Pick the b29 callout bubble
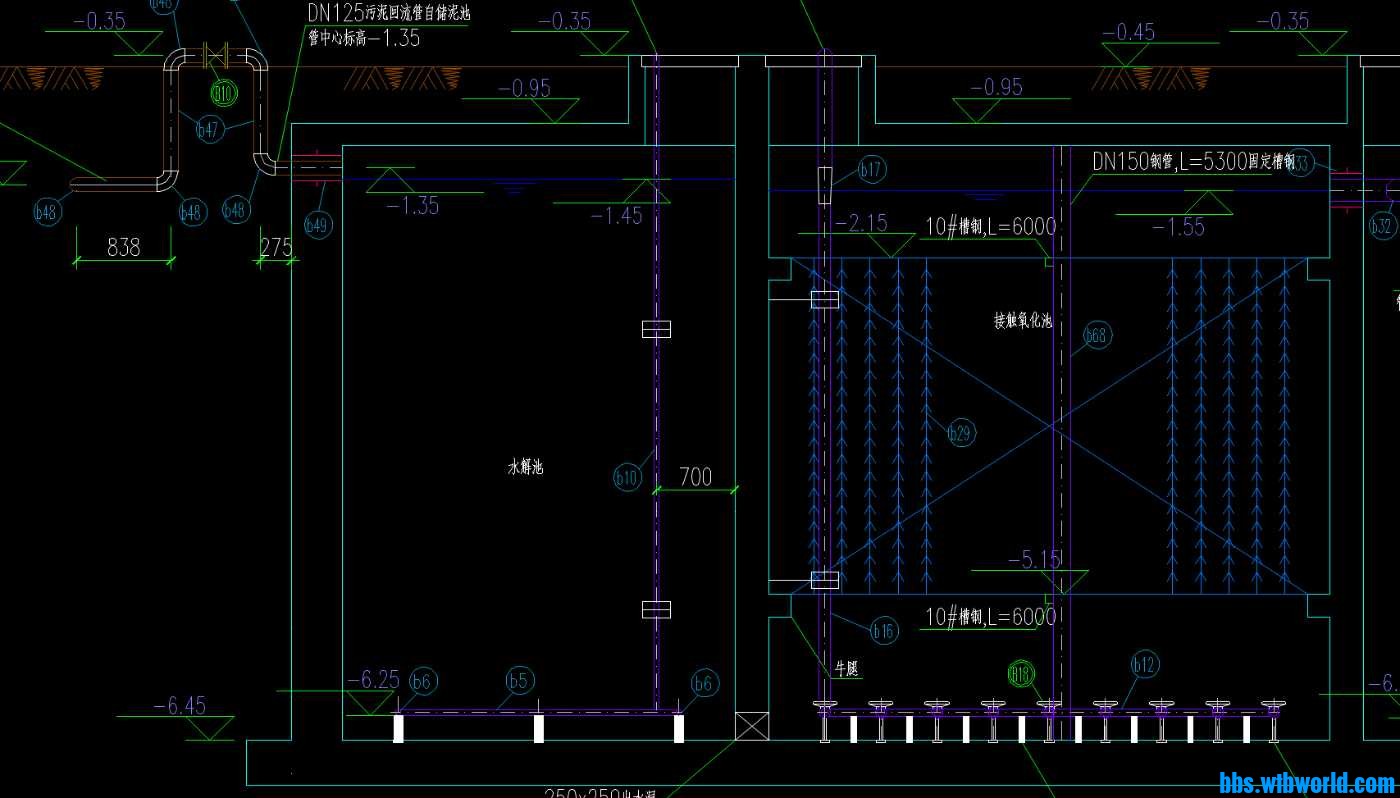This screenshot has height=798, width=1400. [x=960, y=433]
